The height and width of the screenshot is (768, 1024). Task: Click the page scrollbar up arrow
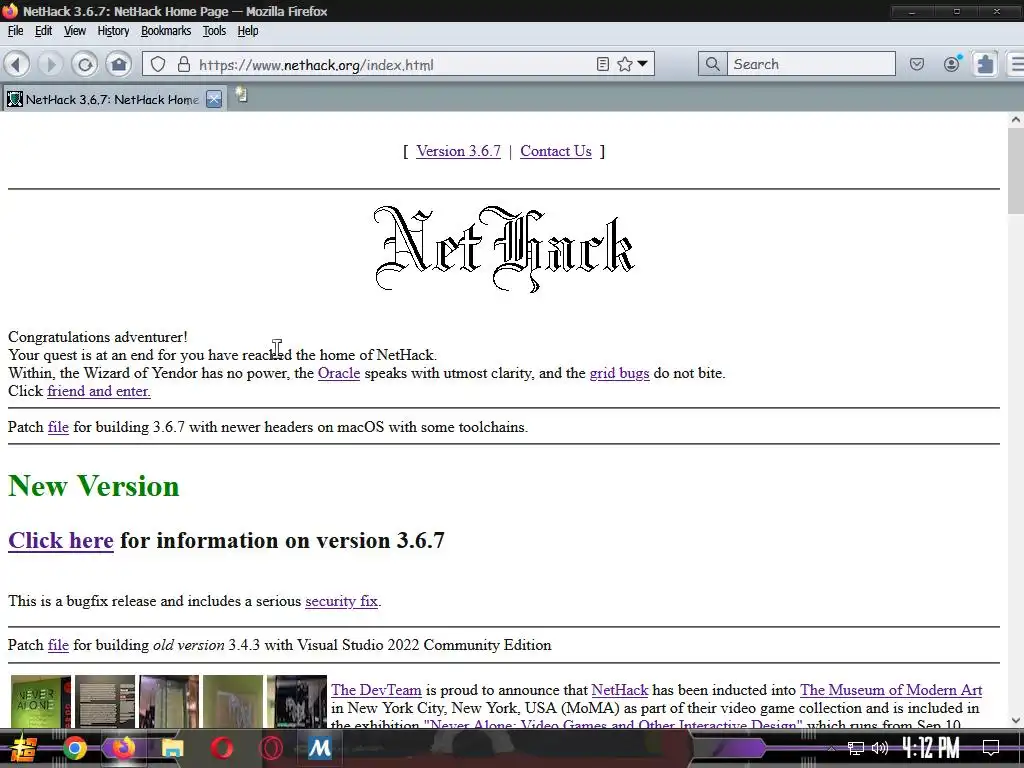click(x=1016, y=120)
